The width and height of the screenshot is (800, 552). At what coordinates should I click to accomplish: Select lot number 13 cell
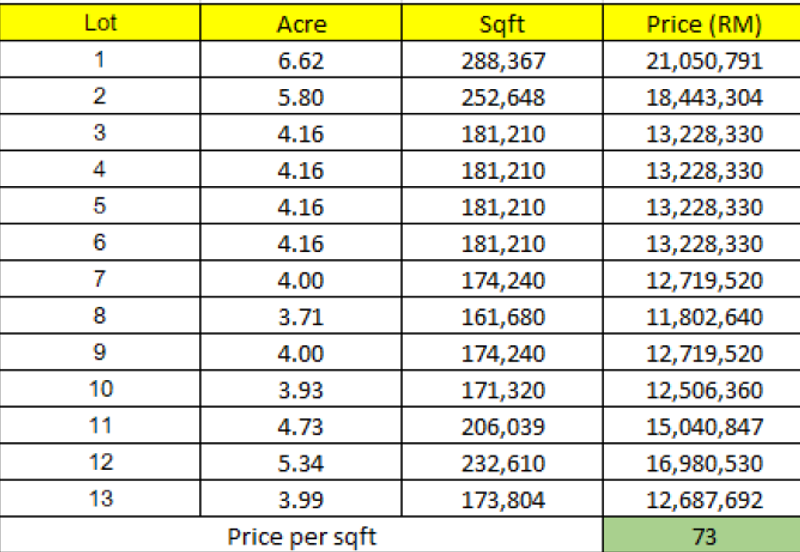(x=99, y=500)
